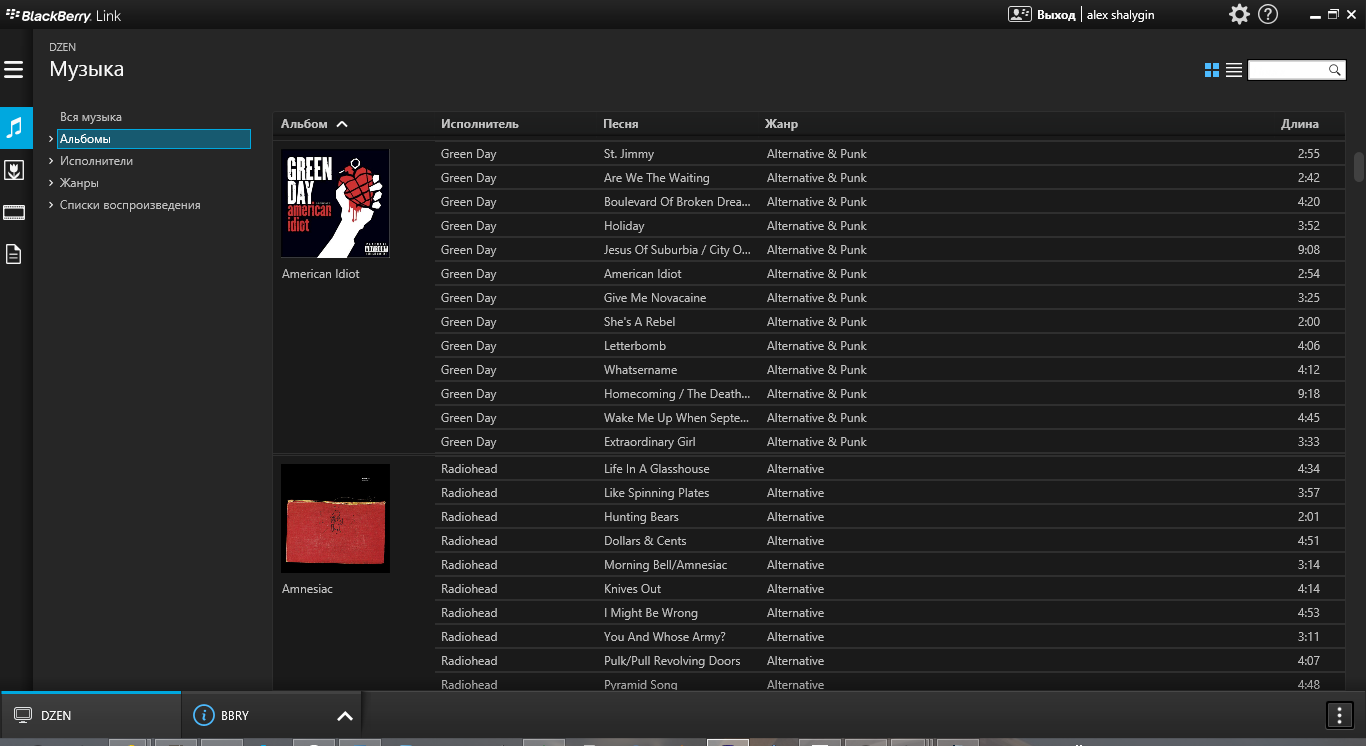Sort by the Альбом column header
Image resolution: width=1366 pixels, height=746 pixels.
click(x=304, y=124)
